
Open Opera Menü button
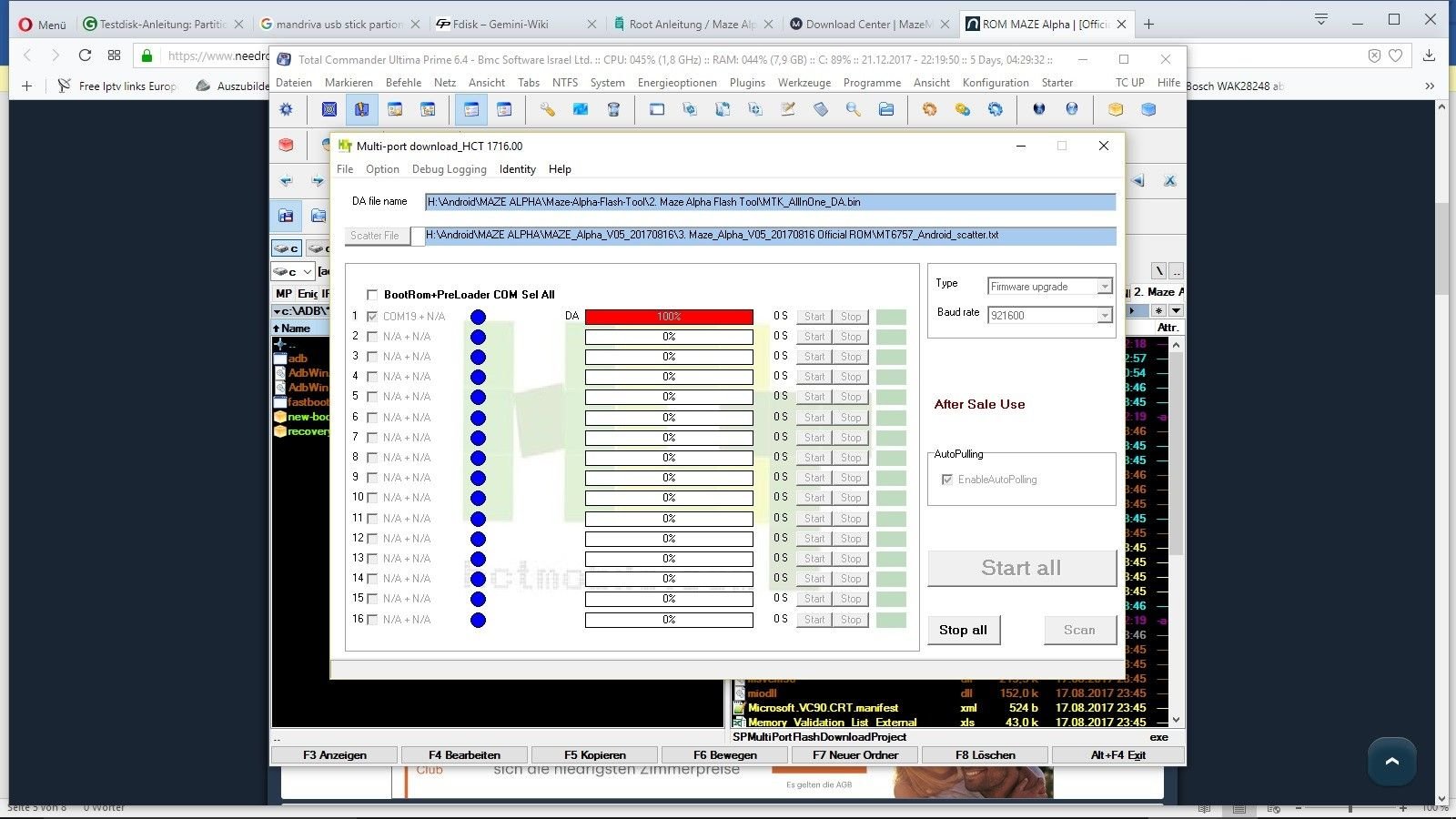click(x=42, y=25)
